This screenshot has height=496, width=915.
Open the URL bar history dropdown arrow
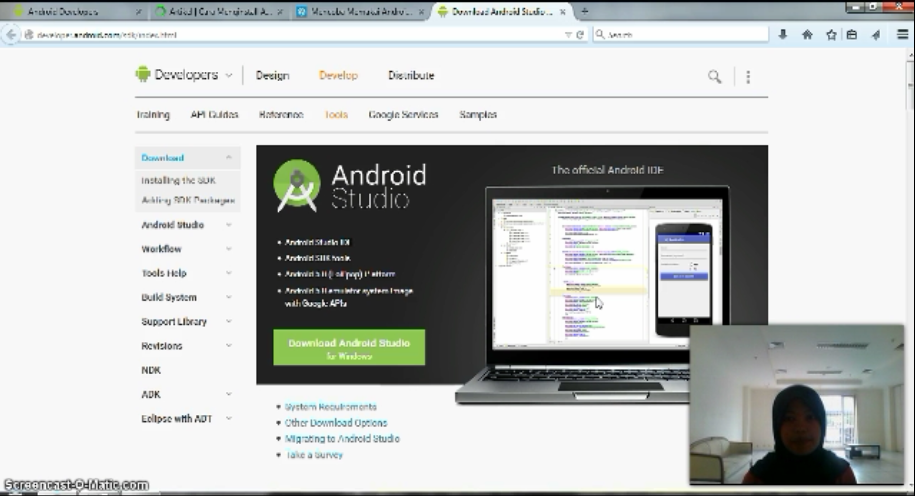pos(568,35)
